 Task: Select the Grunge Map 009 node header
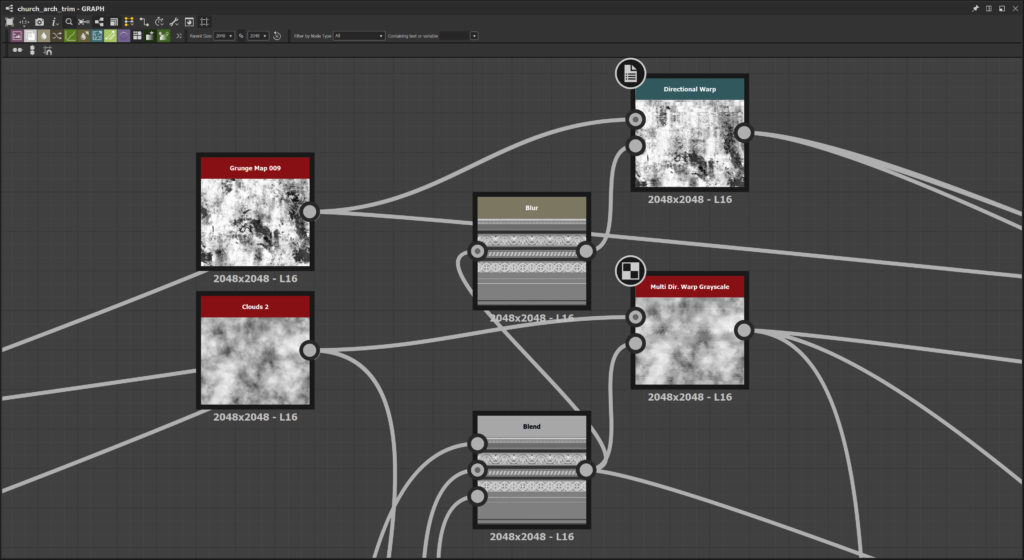point(255,168)
